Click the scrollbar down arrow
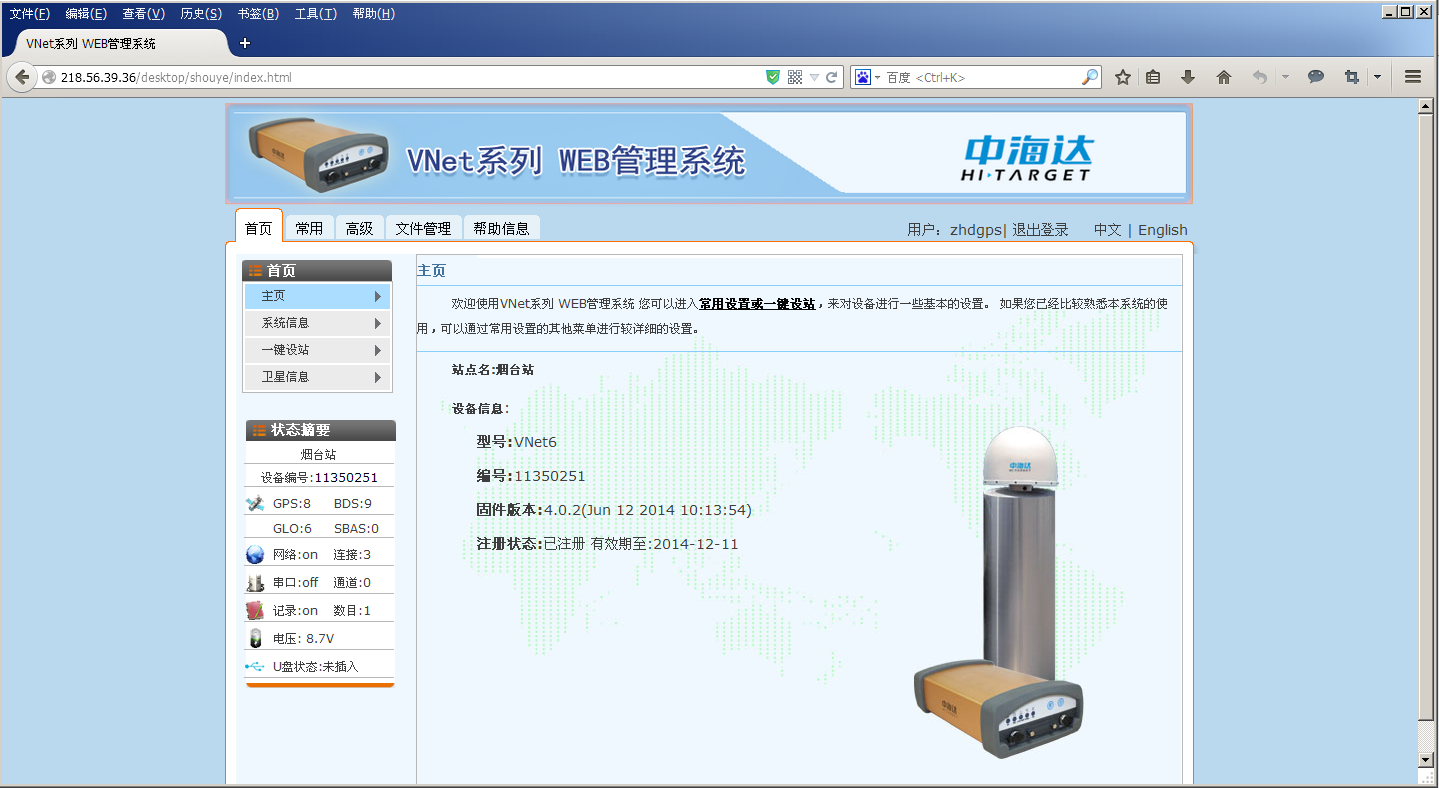Image resolution: width=1439 pixels, height=788 pixels. pos(1426,760)
